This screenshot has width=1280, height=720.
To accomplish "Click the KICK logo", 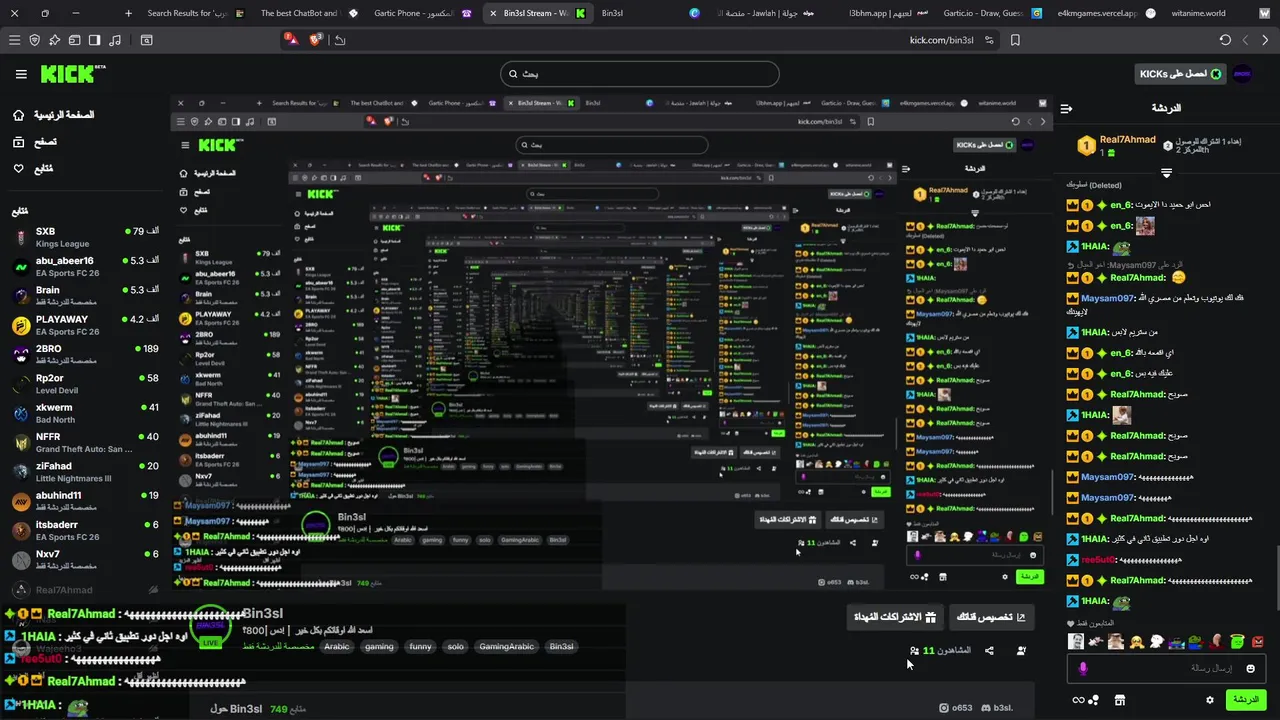I will click(x=73, y=74).
